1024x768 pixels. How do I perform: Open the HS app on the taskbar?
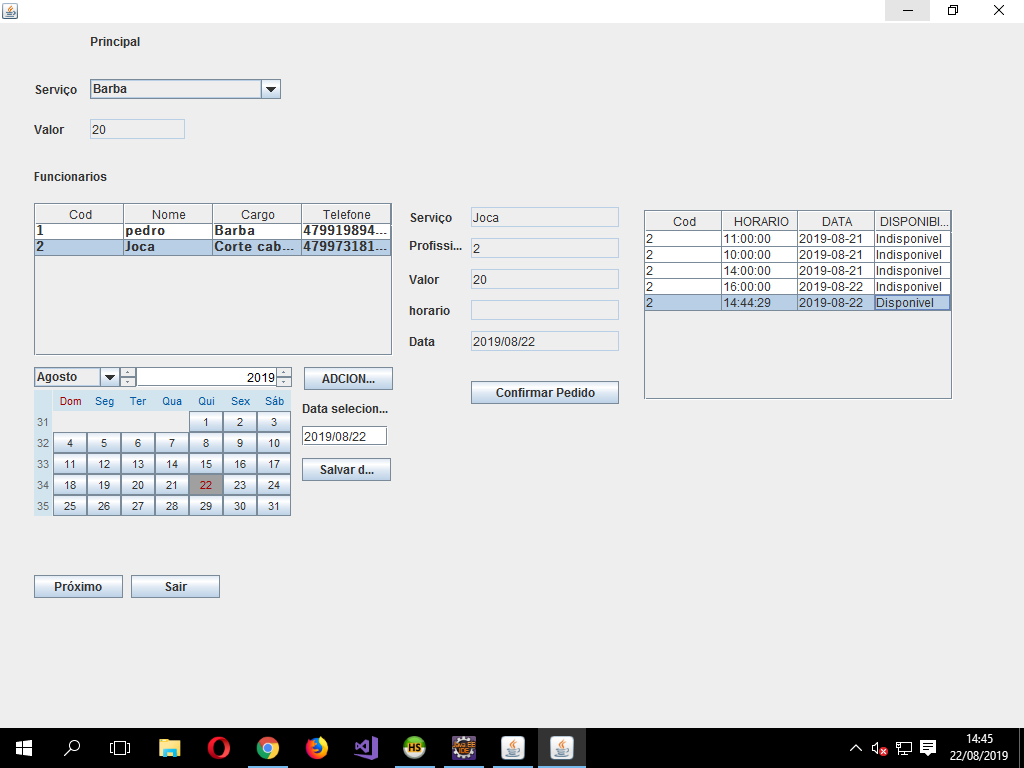coord(415,748)
